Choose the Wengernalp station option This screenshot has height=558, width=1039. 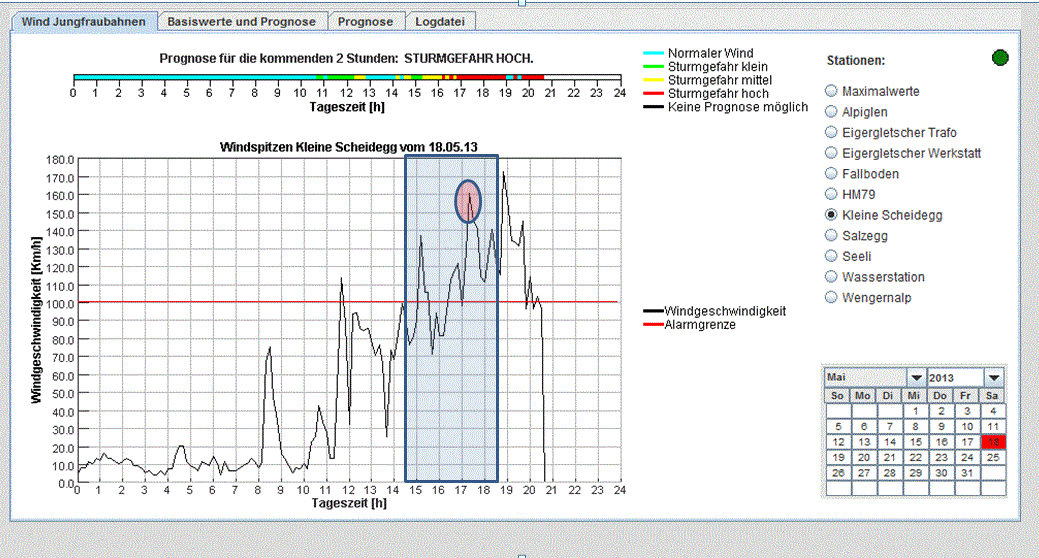point(831,298)
